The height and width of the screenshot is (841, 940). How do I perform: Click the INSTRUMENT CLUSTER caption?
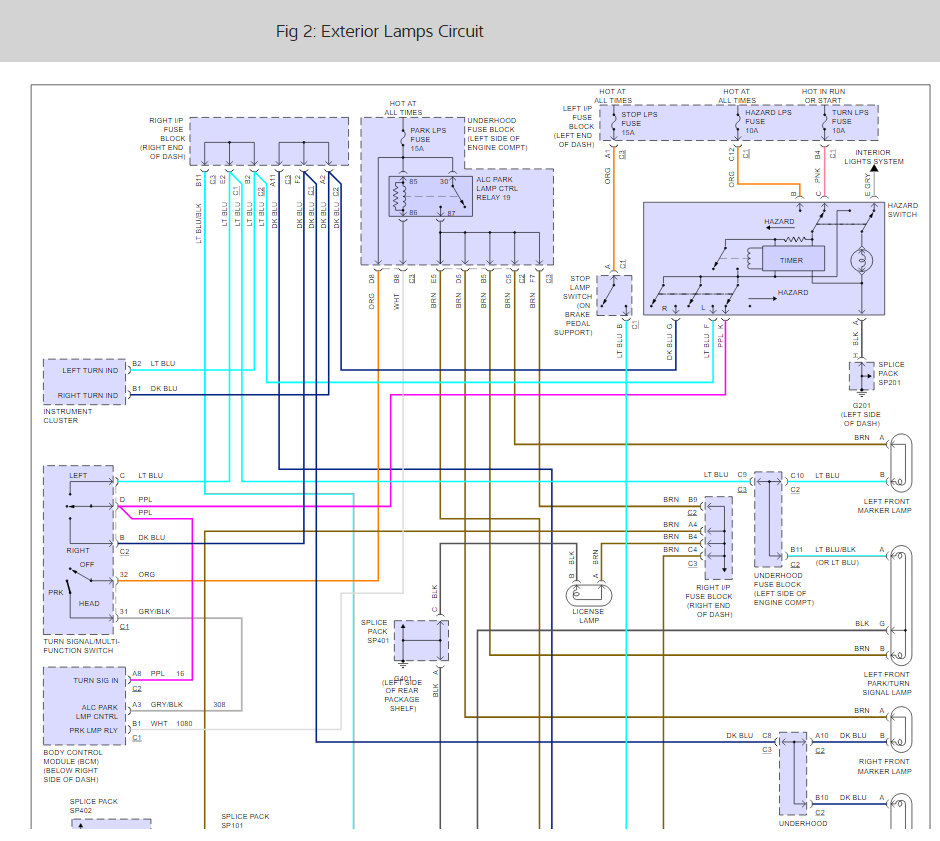[x=67, y=416]
